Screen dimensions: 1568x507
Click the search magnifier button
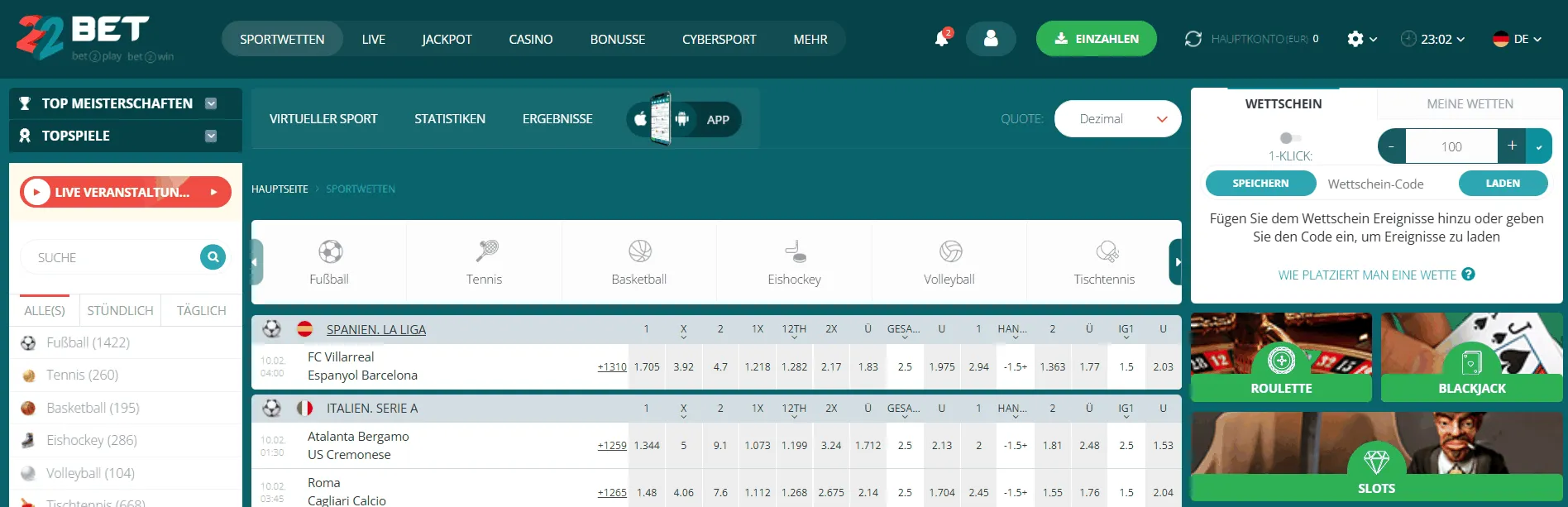click(213, 257)
